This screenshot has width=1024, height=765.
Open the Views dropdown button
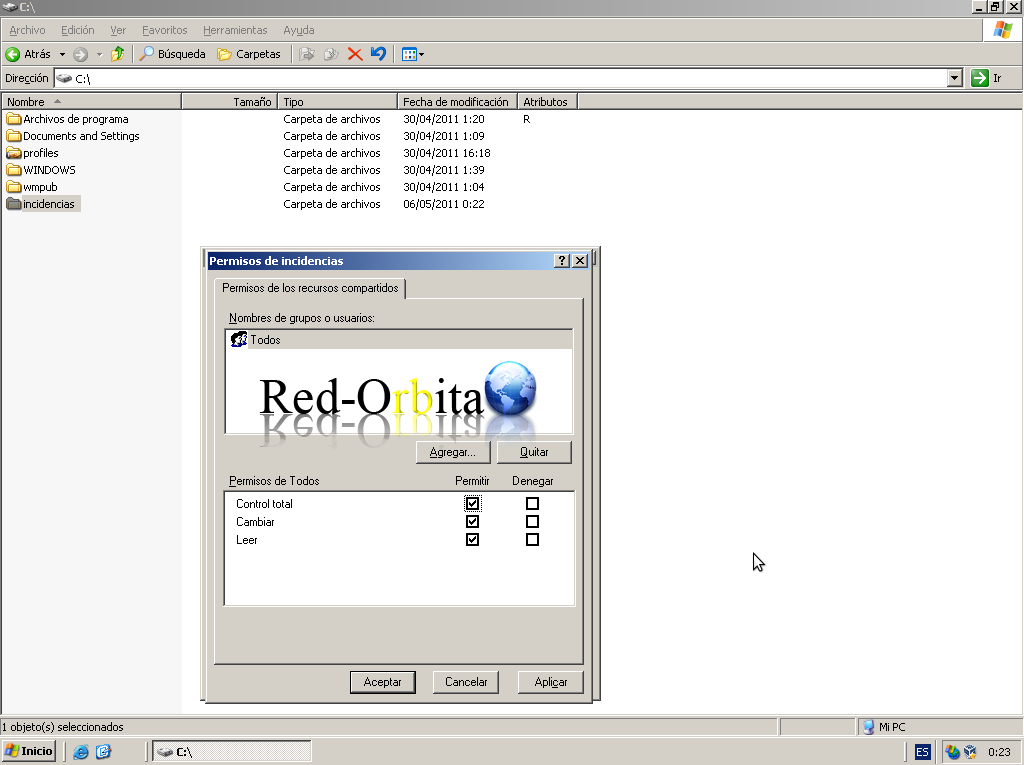(x=413, y=54)
